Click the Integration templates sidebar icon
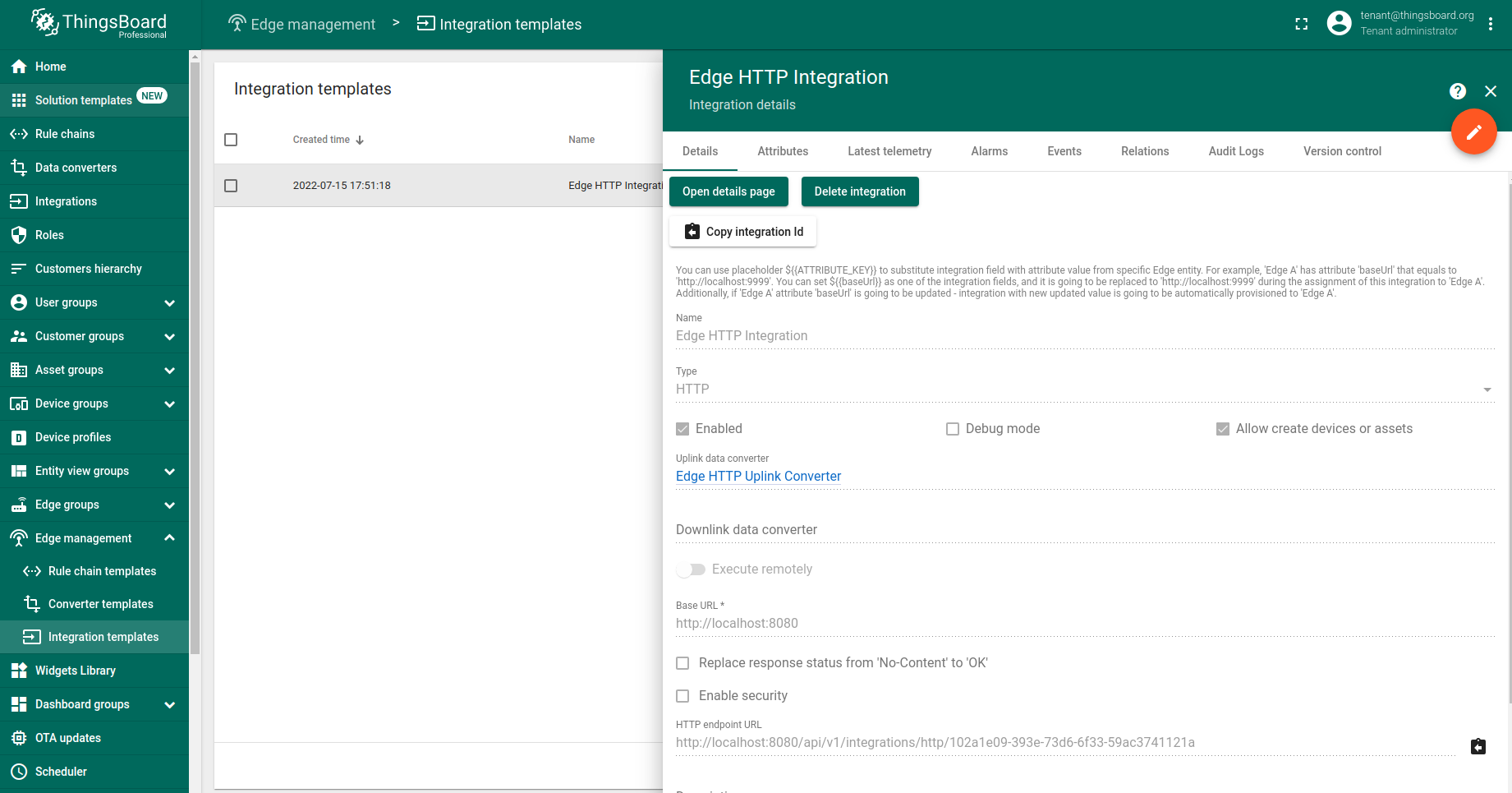 pos(32,637)
